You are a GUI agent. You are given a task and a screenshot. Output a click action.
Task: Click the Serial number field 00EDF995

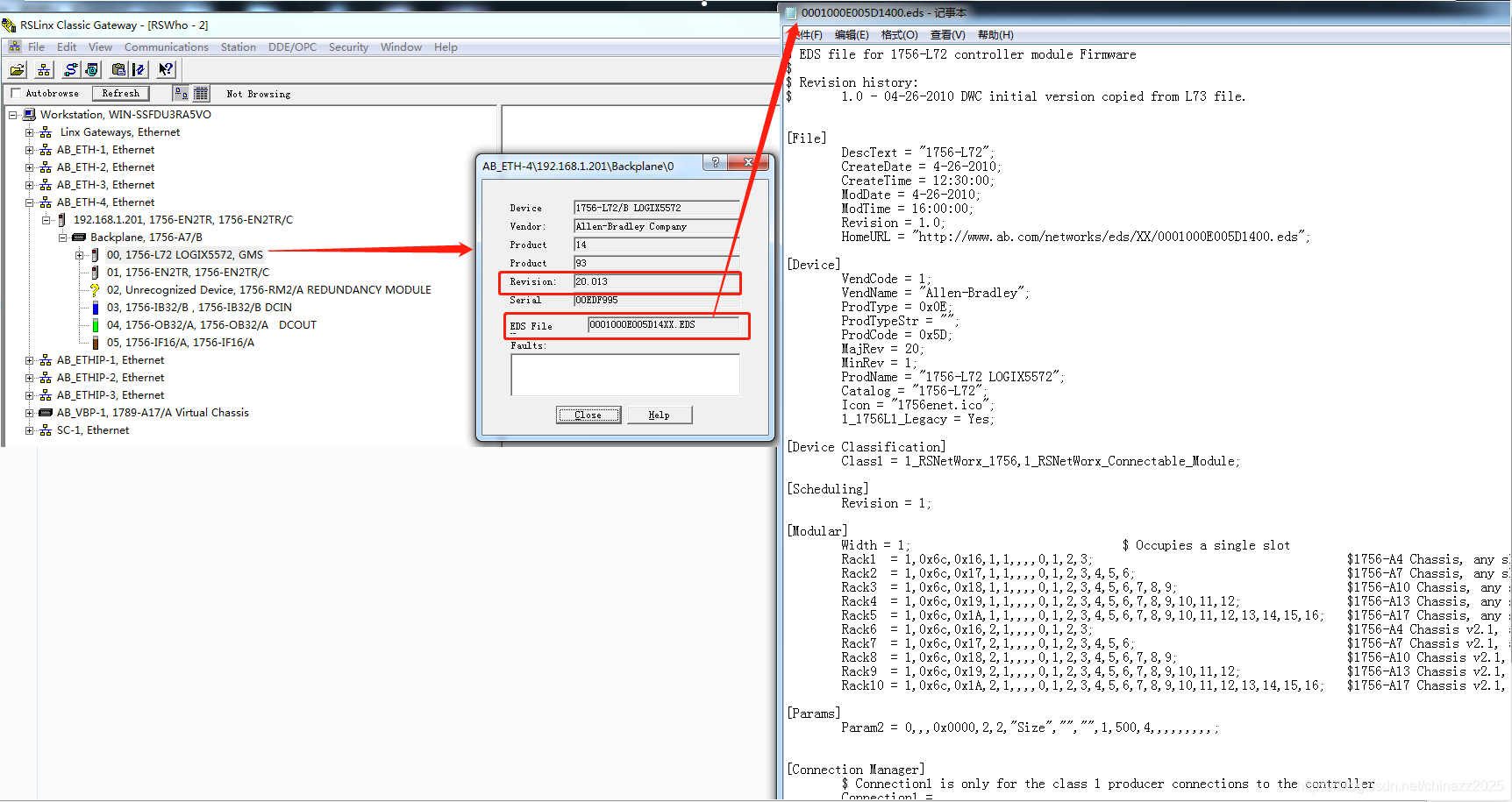(656, 300)
